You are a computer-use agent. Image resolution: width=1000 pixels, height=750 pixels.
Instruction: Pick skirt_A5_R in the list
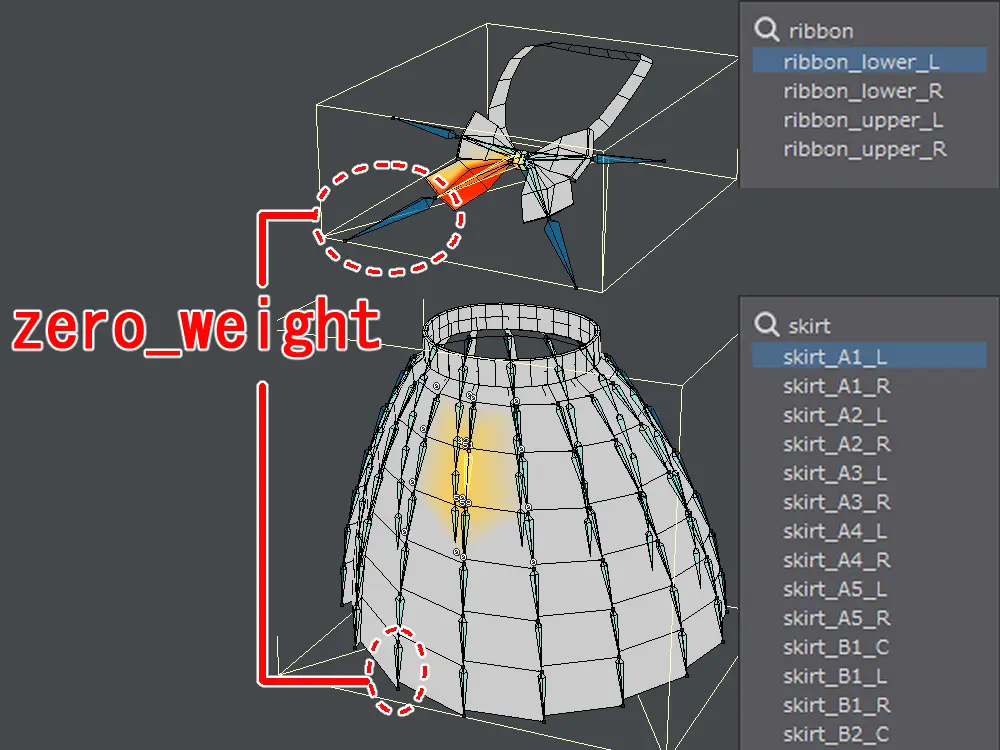pos(836,618)
